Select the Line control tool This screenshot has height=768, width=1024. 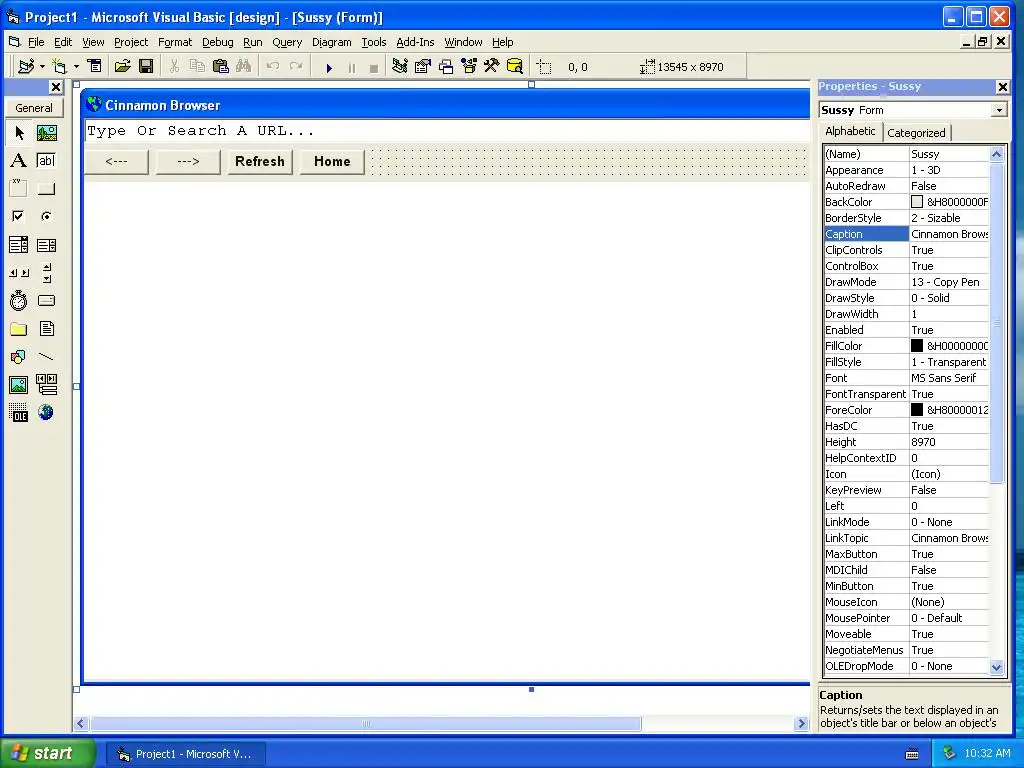tap(46, 357)
